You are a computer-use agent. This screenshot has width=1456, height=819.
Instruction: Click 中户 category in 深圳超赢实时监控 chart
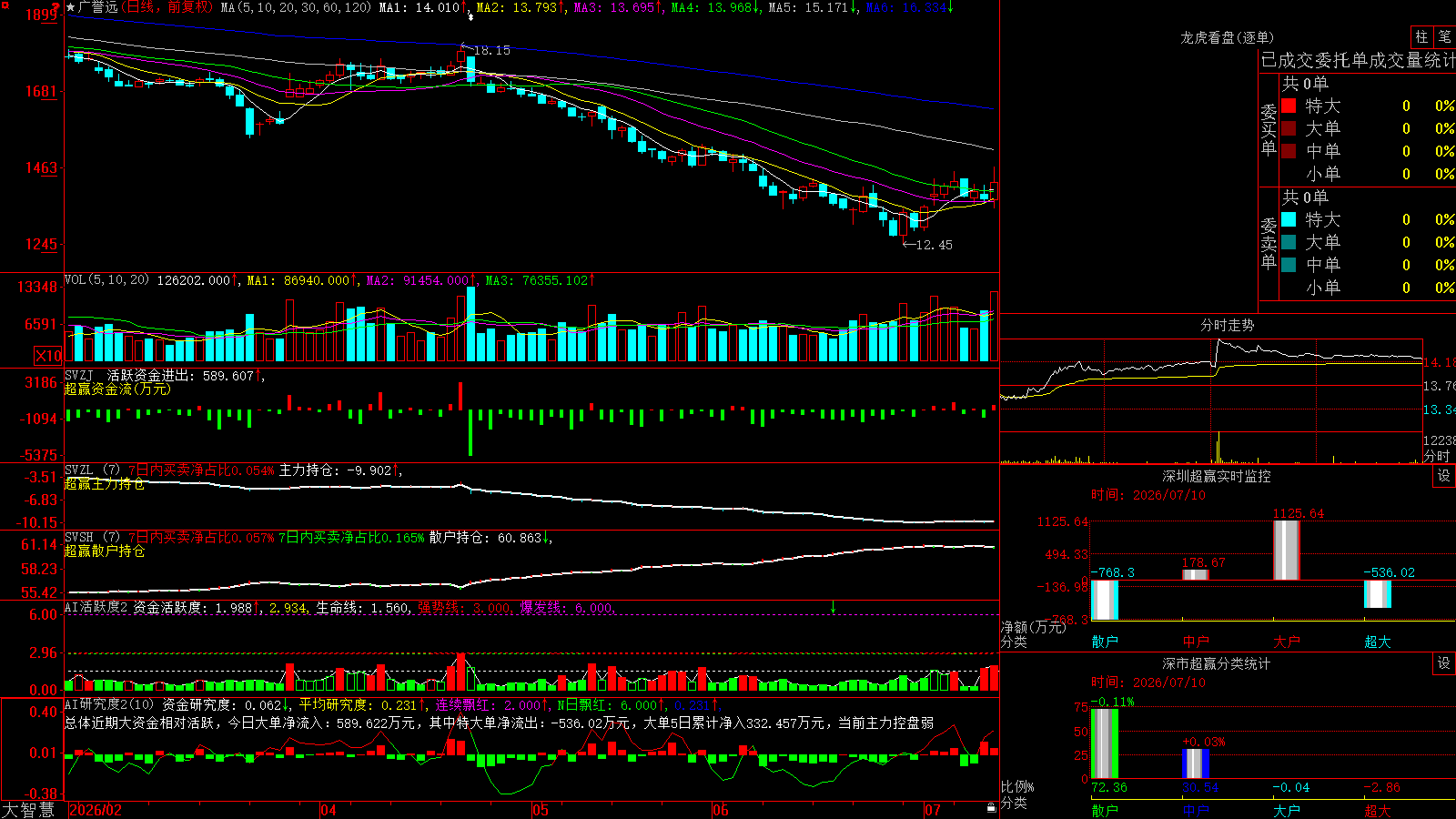coord(1196,642)
